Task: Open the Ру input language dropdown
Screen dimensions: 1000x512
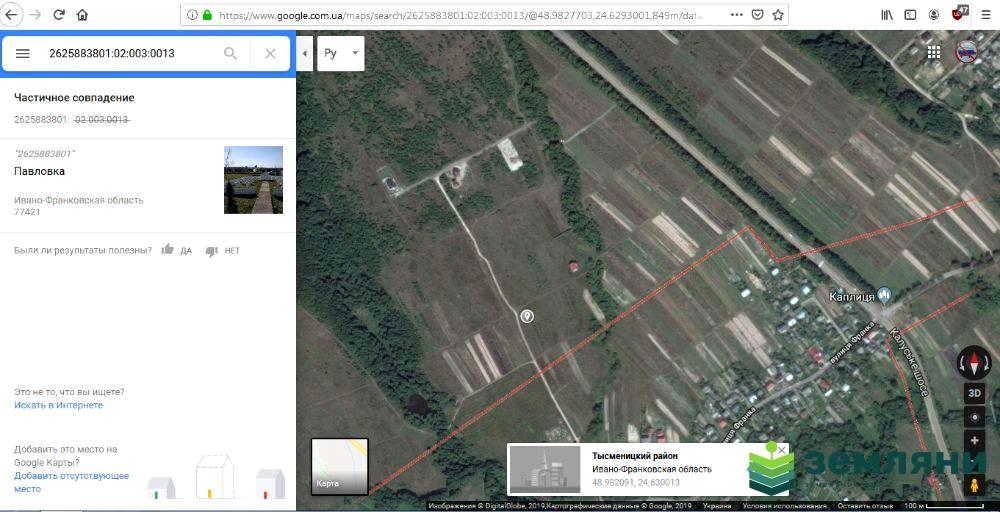Action: (x=340, y=53)
